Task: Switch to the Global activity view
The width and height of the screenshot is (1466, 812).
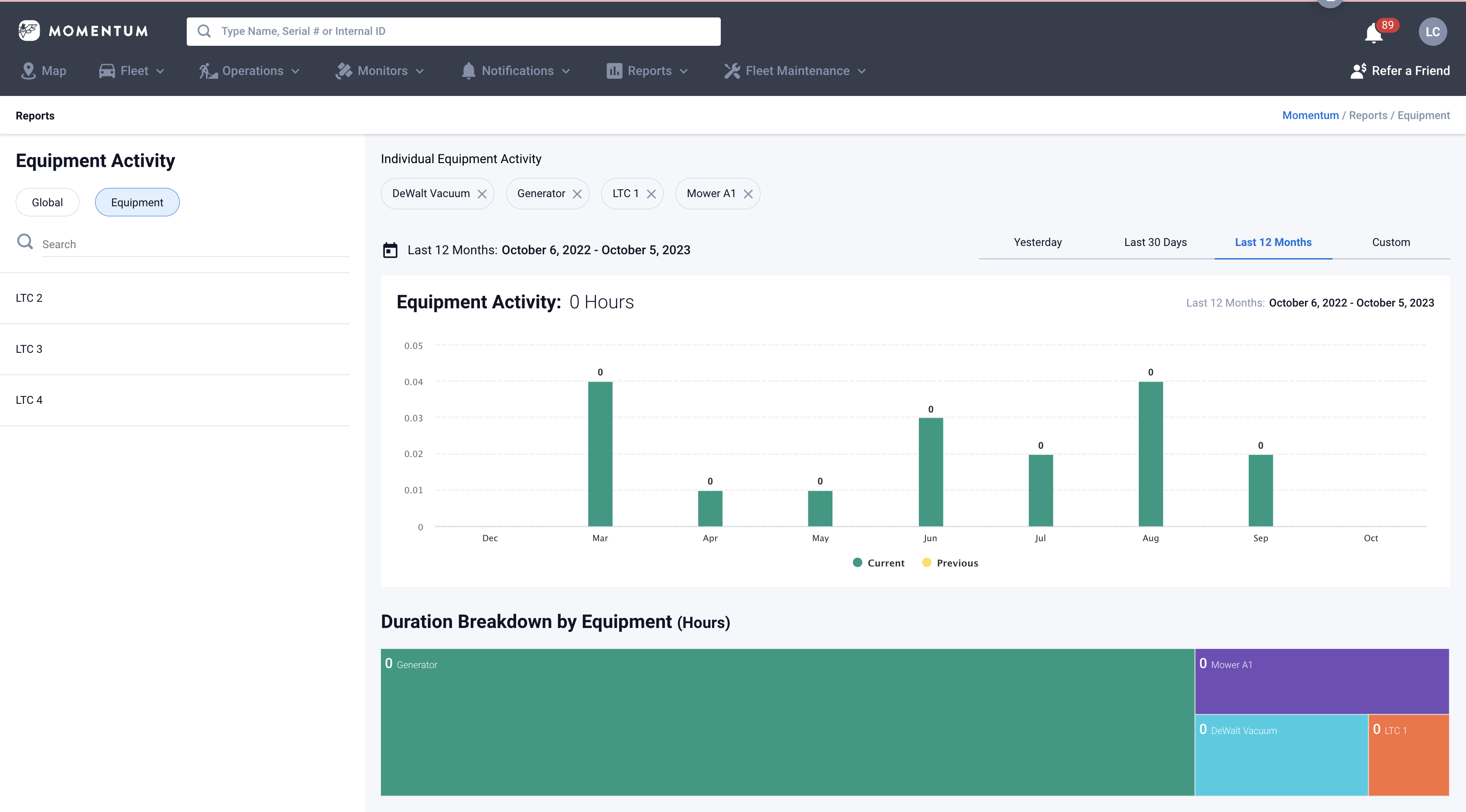Action: click(x=47, y=202)
